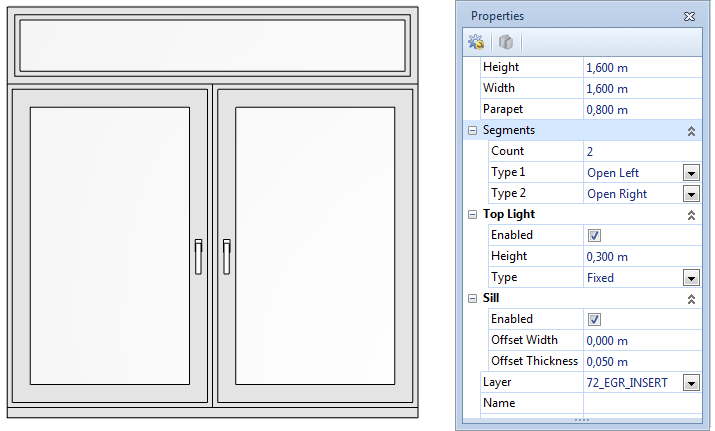Click the gear settings icon in Properties toolbar
715x431 pixels.
tap(476, 42)
